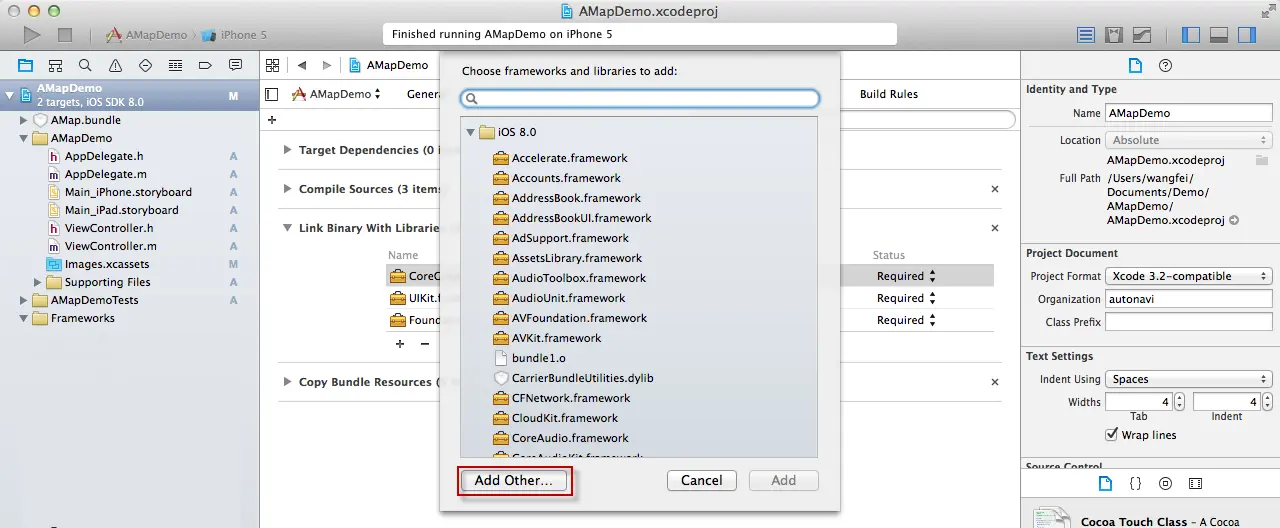The image size is (1280, 528).
Task: Open the Report navigator speech-bubble icon
Action: (235, 65)
